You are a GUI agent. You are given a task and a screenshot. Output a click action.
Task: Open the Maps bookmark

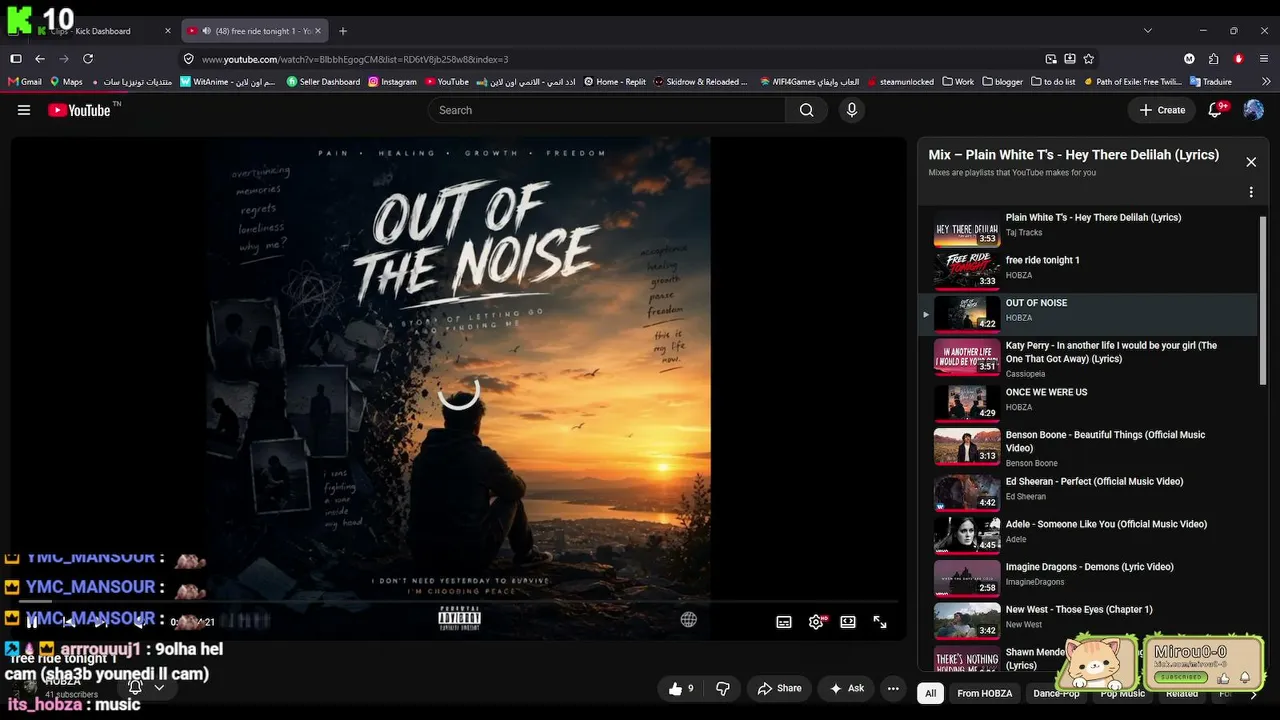[65, 82]
